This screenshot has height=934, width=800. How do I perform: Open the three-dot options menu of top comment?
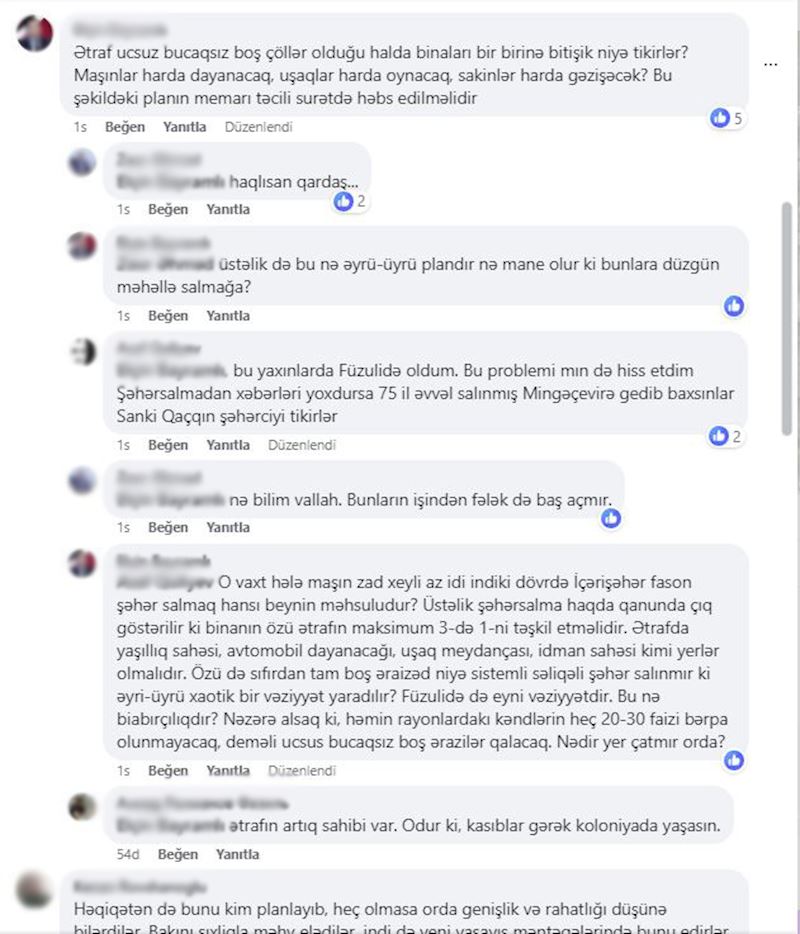770,64
